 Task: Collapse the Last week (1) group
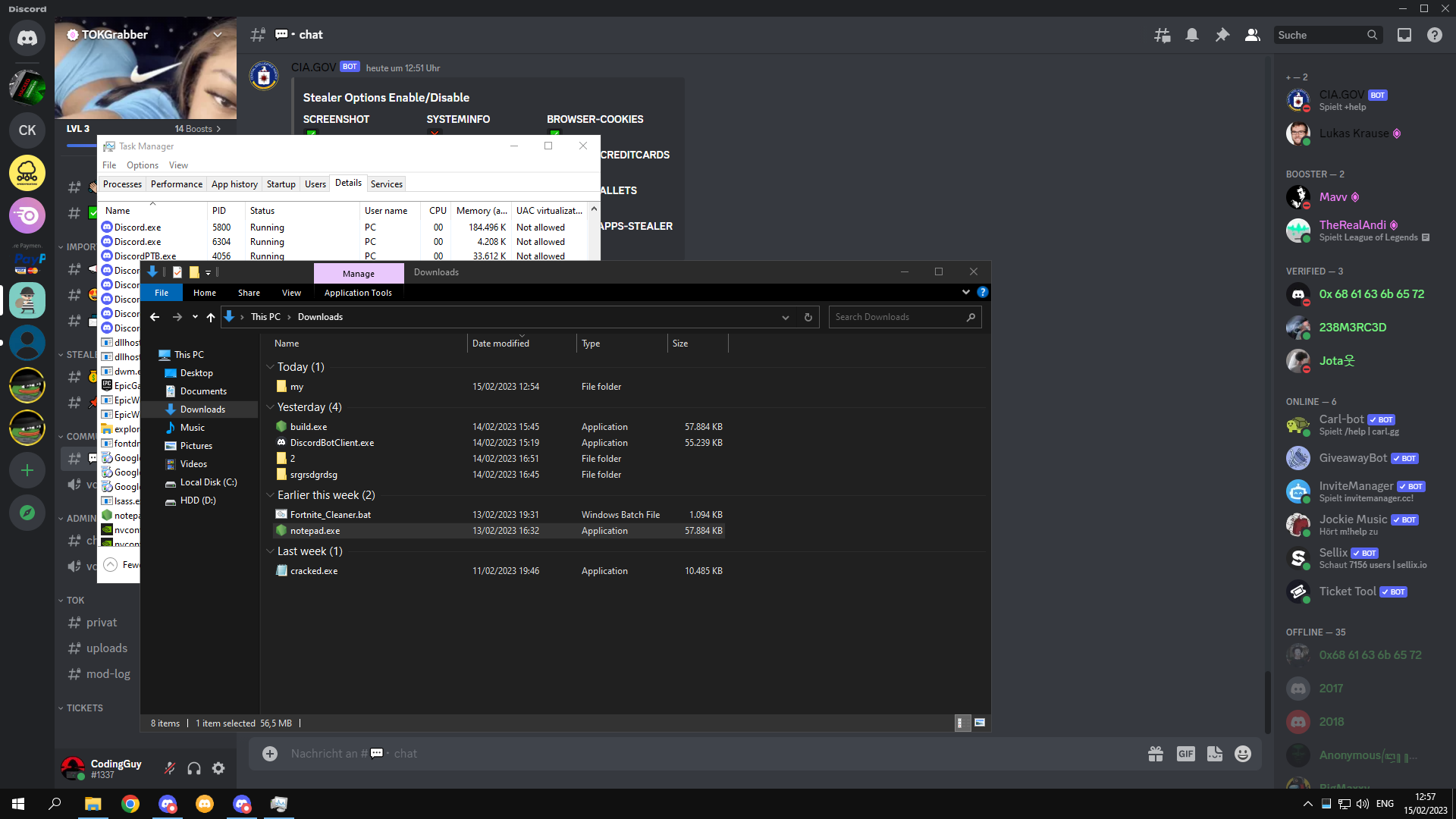270,551
